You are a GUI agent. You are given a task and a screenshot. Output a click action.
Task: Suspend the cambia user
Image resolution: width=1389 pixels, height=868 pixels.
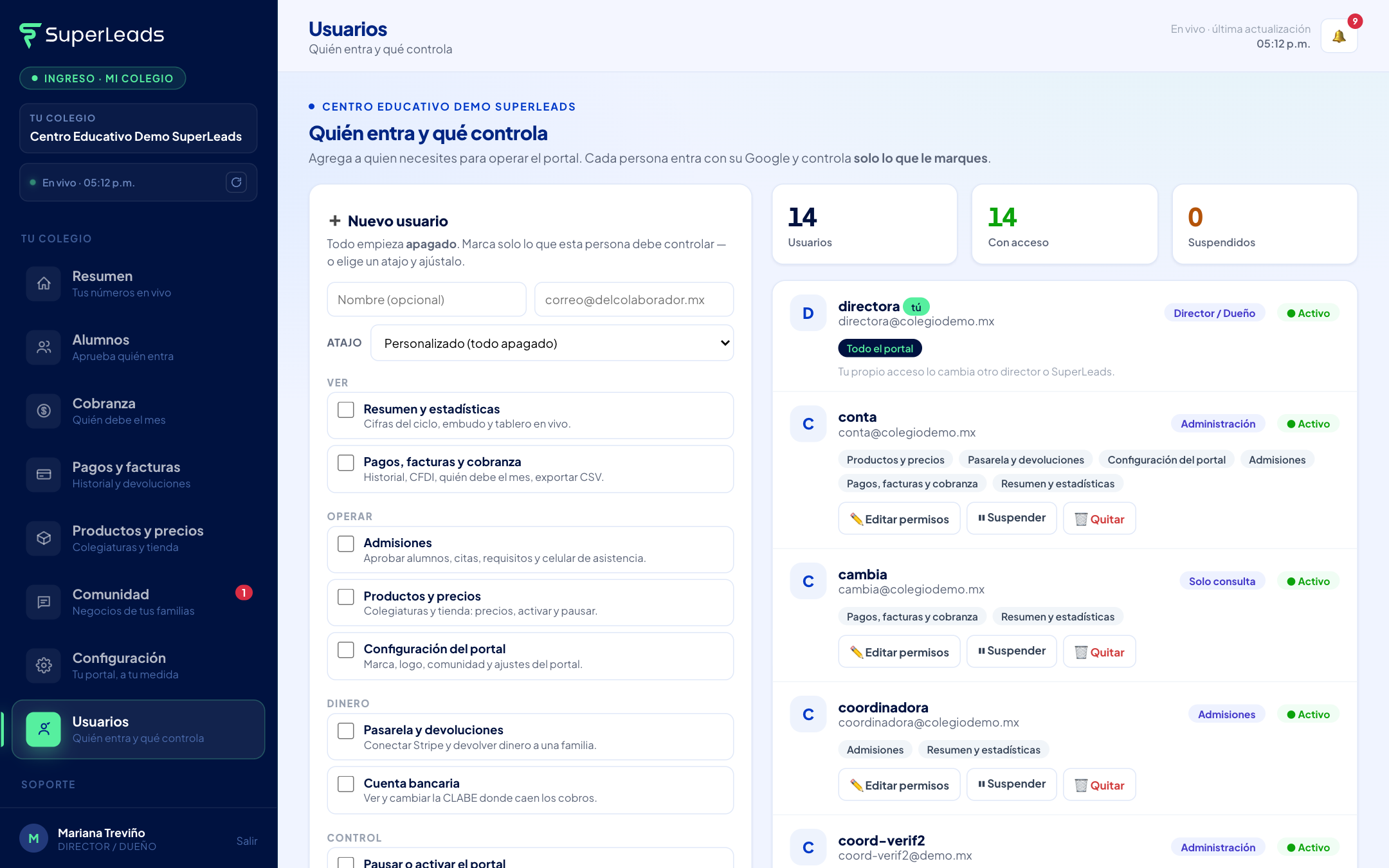tap(1012, 651)
